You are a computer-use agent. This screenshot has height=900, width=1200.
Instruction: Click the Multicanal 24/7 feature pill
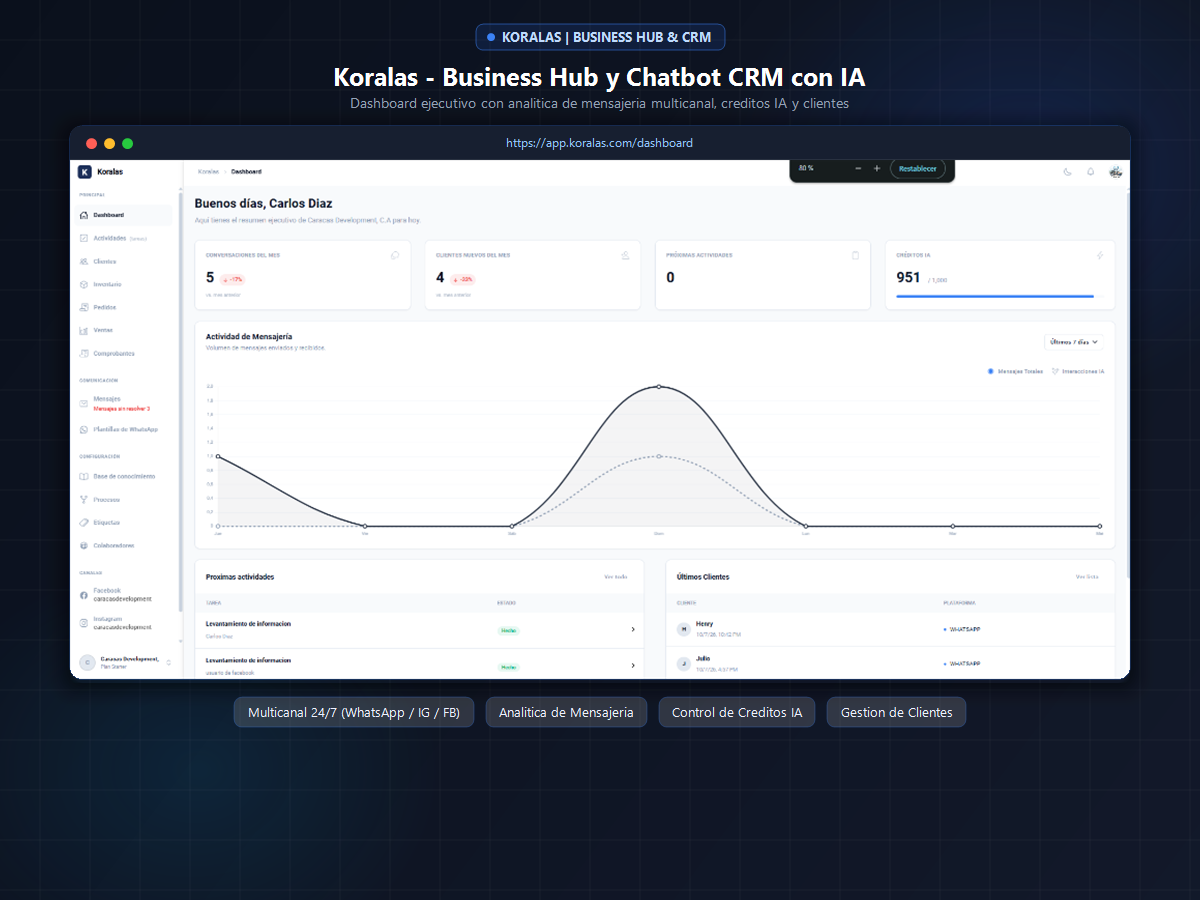pos(354,712)
